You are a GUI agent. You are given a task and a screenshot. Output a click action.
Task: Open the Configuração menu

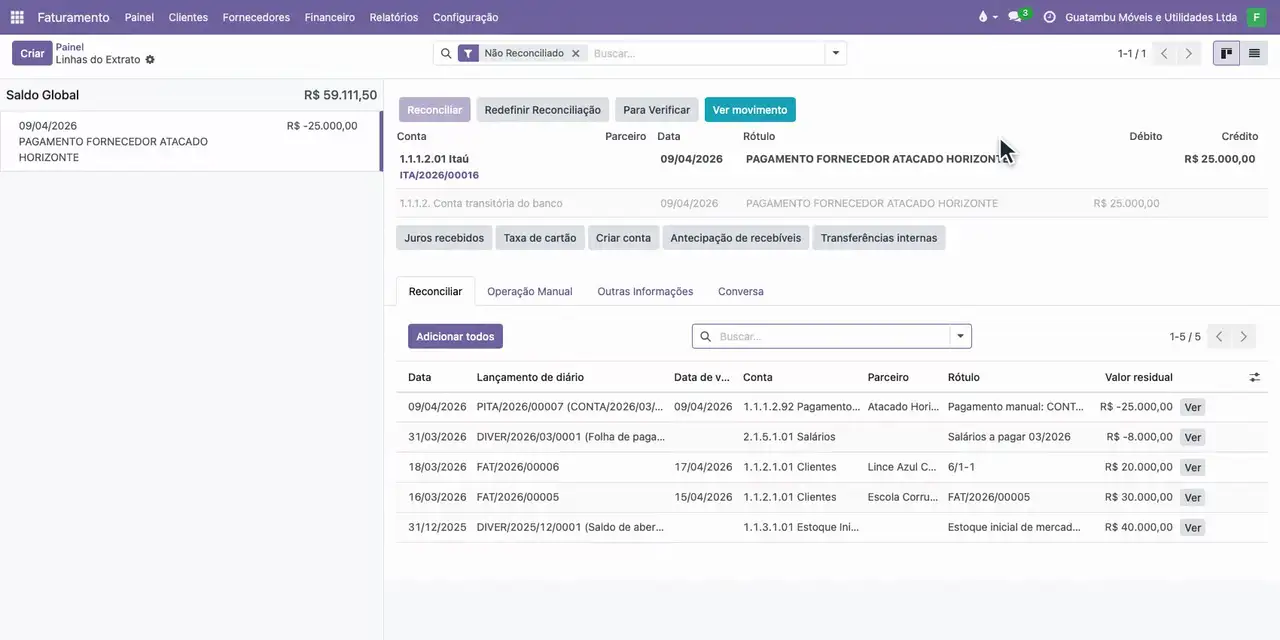(x=465, y=17)
